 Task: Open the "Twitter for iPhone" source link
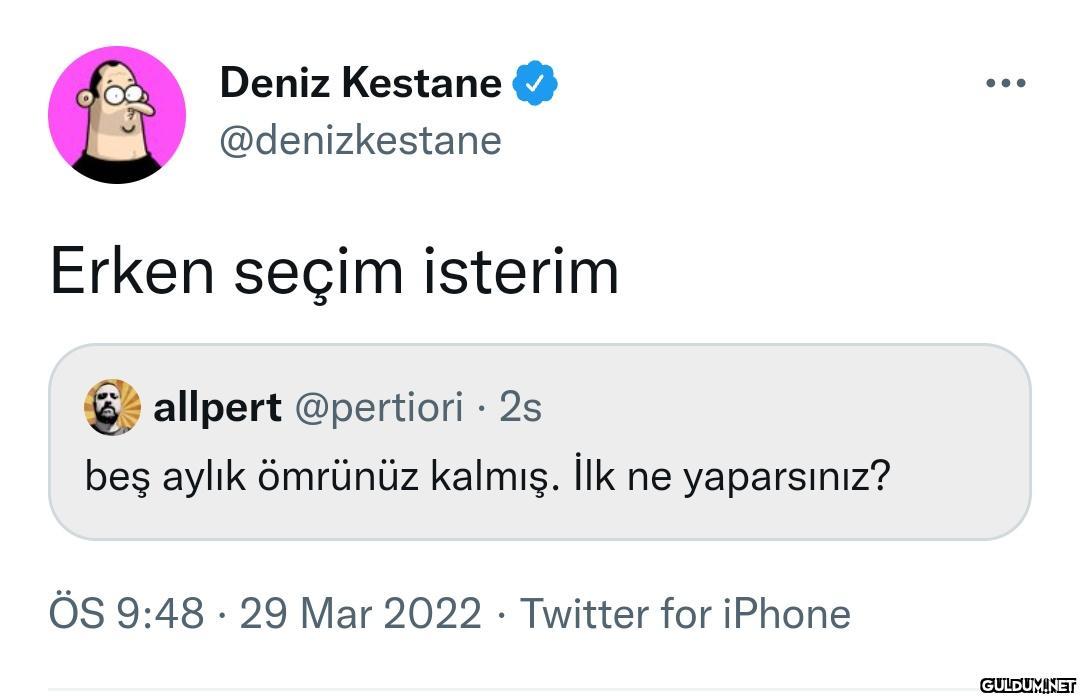click(685, 613)
